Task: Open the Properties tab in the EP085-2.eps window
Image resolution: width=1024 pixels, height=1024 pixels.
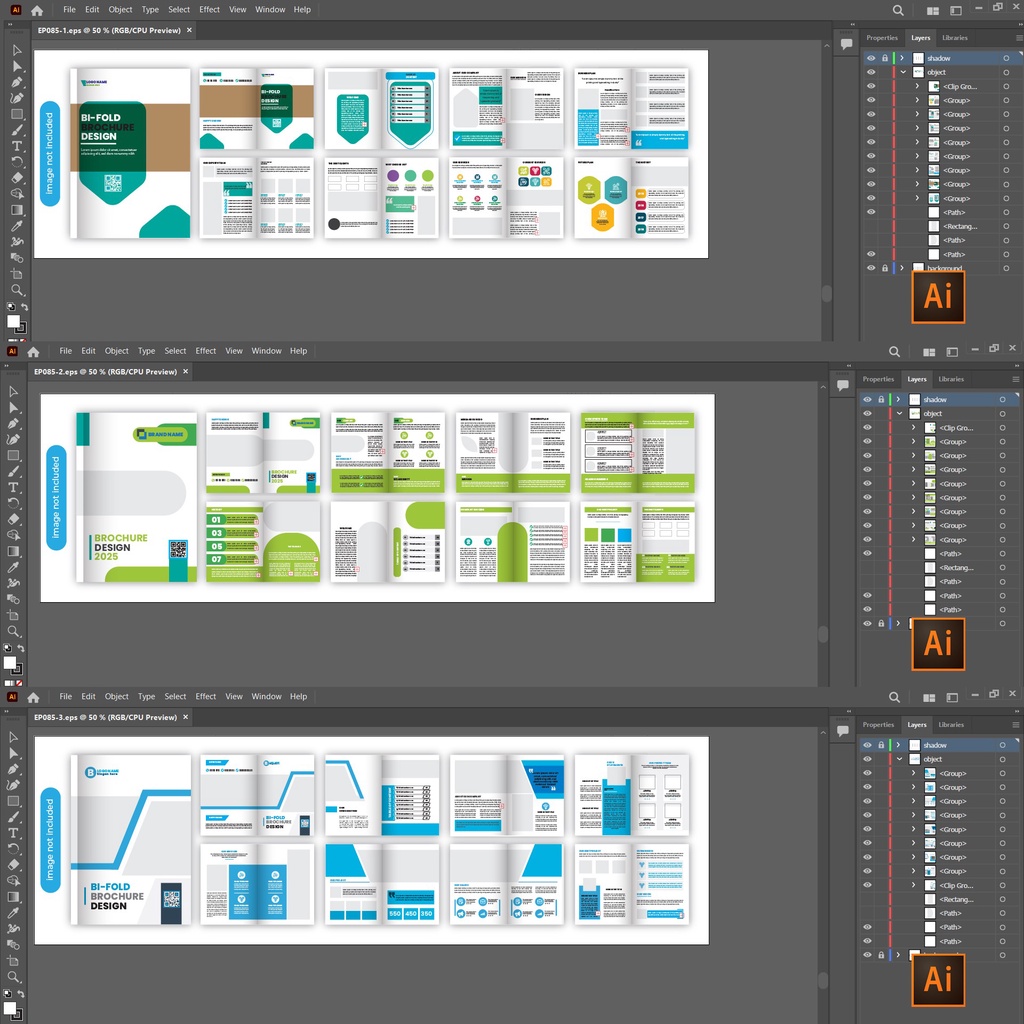Action: (878, 380)
